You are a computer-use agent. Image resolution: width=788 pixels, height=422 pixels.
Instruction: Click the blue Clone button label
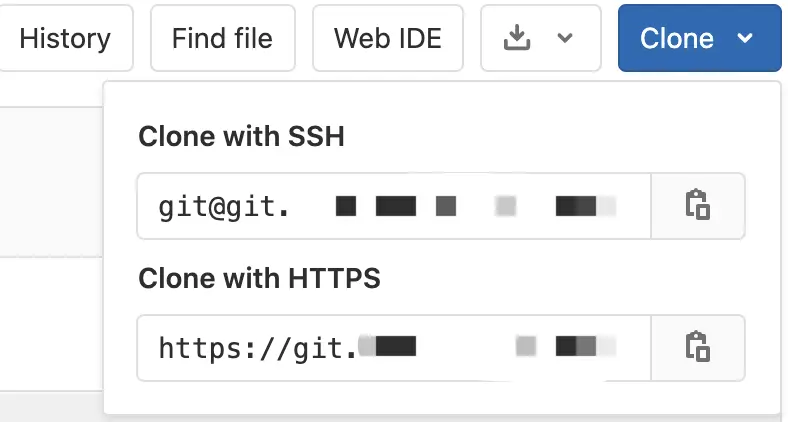tap(677, 38)
